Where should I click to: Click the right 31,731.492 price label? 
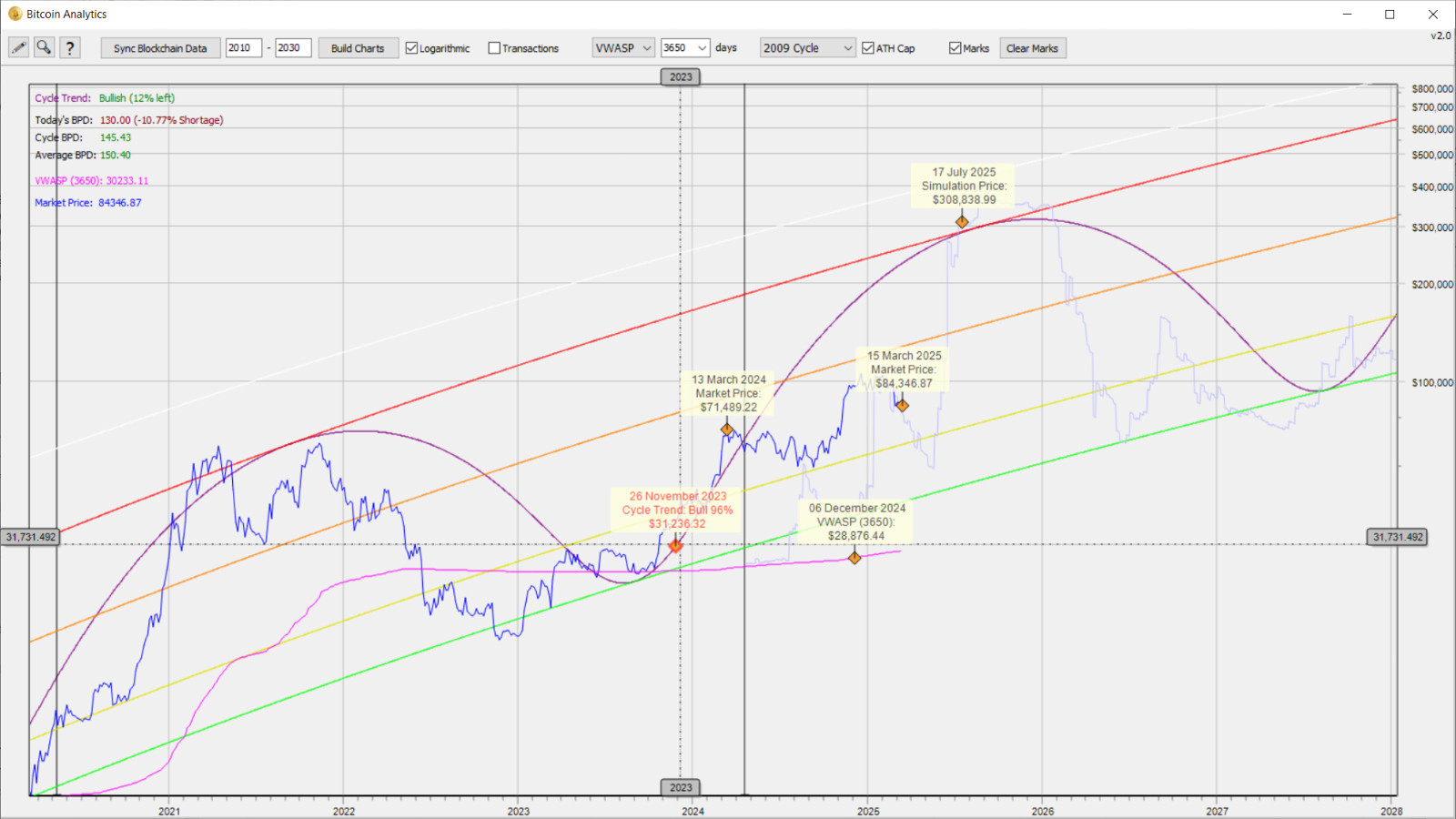coord(1398,537)
